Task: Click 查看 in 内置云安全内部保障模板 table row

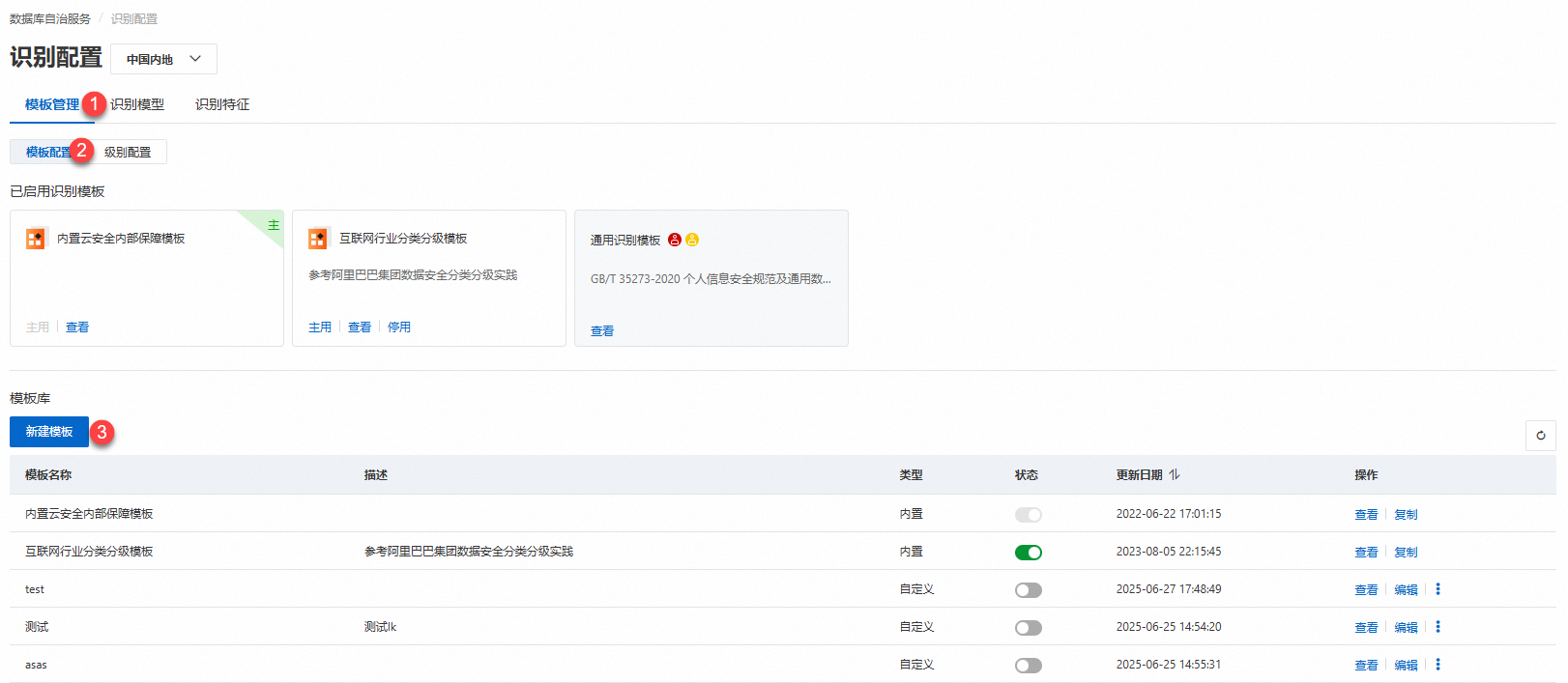Action: coord(1366,515)
